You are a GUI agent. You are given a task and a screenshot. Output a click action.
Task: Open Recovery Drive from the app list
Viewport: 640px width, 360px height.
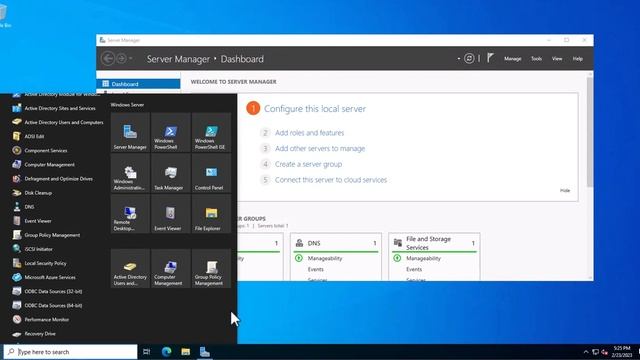click(34, 333)
